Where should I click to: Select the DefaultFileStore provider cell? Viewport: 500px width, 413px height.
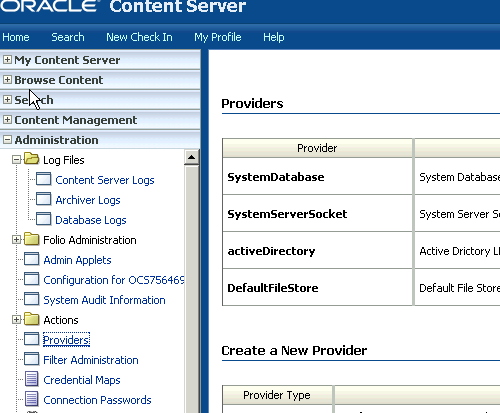317,288
